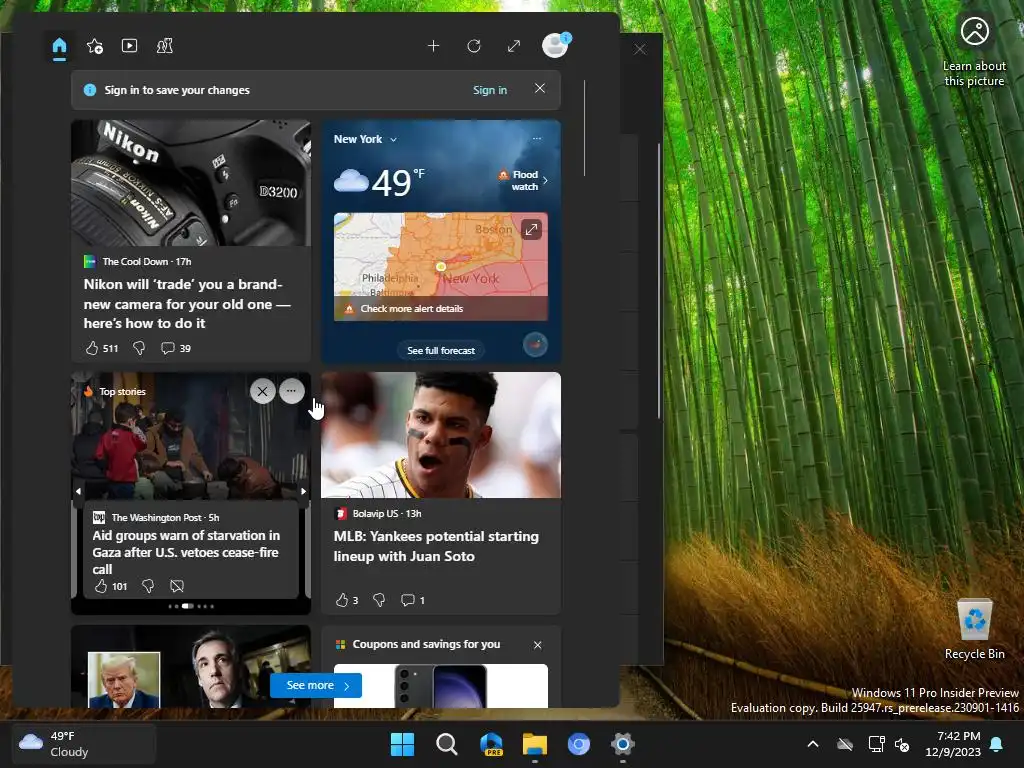
Task: Open the Nikon camera photo thumbnail
Action: (191, 183)
